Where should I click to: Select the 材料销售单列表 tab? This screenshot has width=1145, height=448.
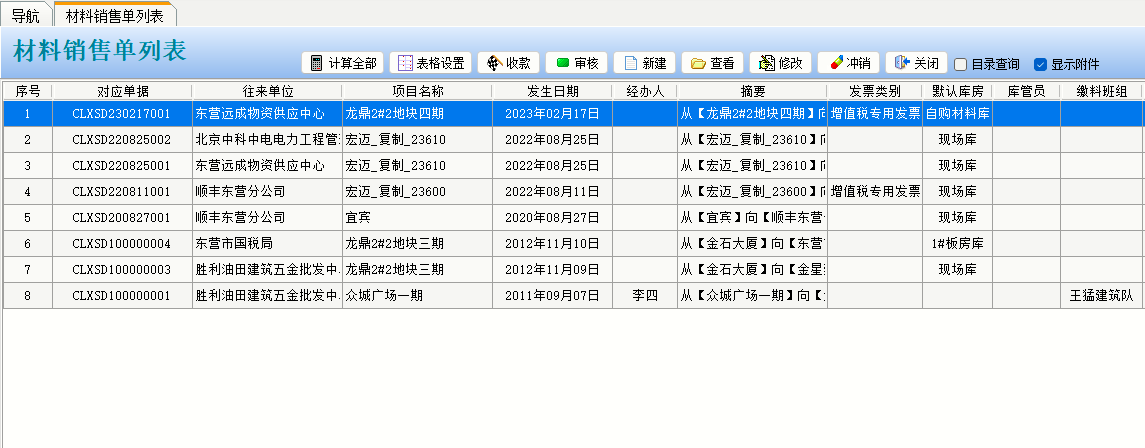[x=114, y=15]
